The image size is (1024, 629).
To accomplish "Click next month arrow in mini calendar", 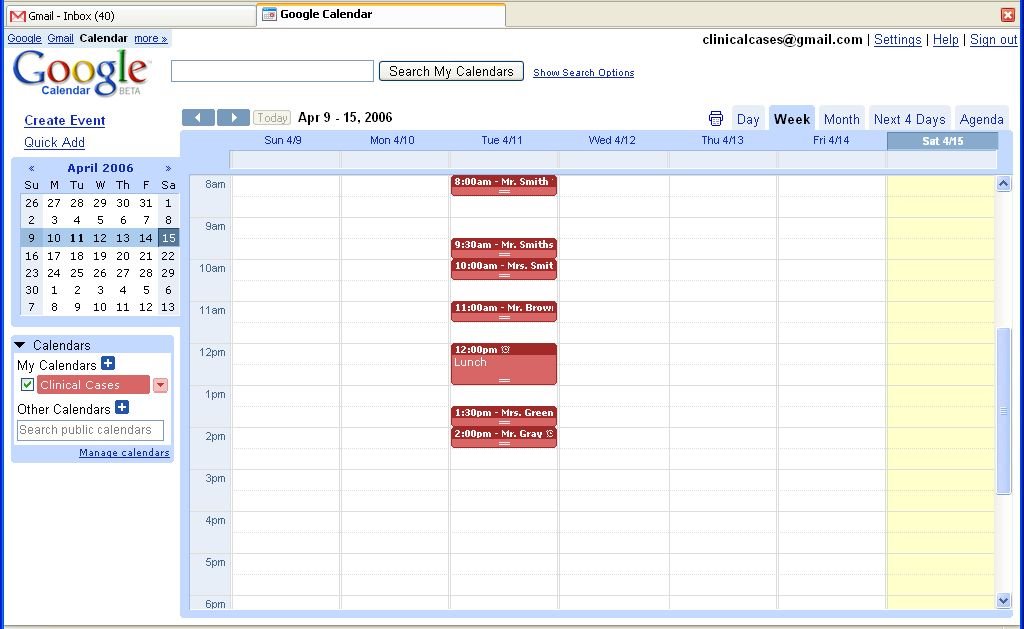I will 168,168.
